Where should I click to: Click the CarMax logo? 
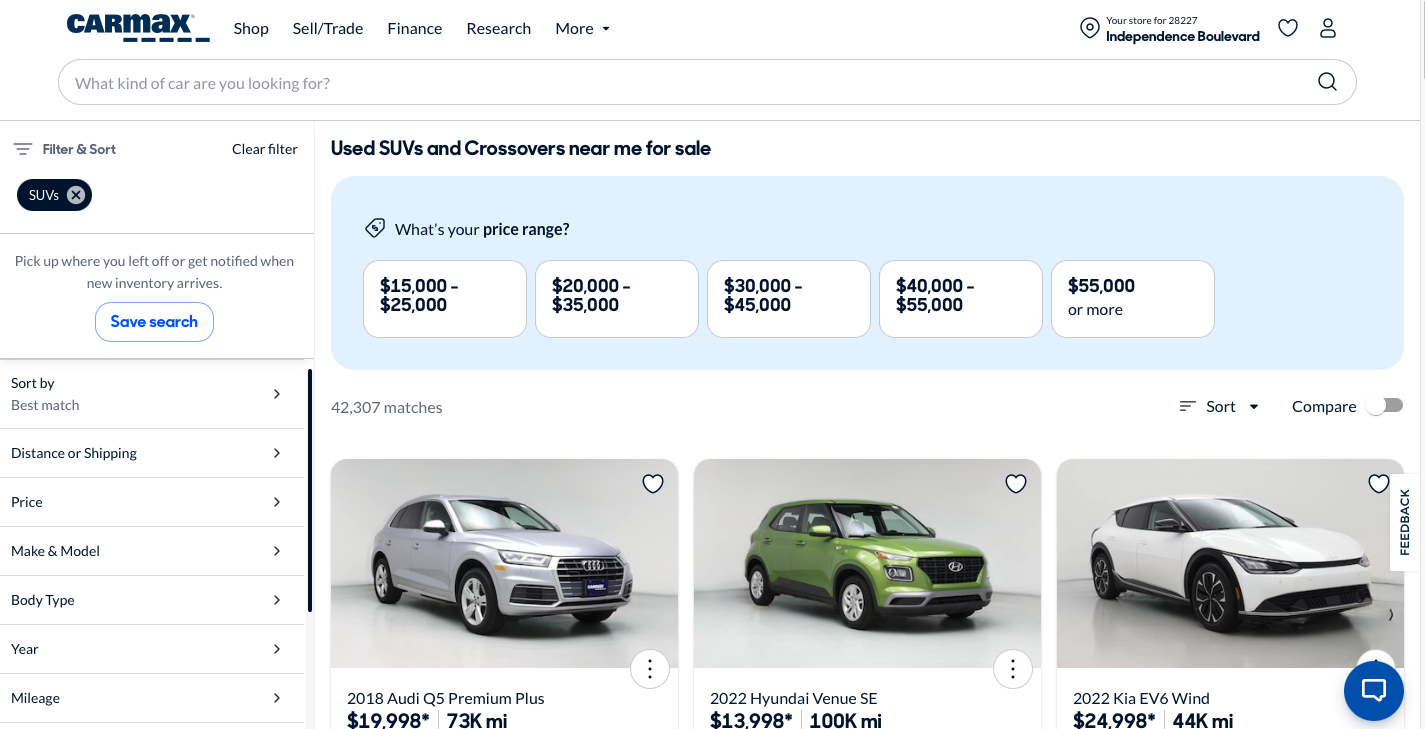(x=138, y=28)
